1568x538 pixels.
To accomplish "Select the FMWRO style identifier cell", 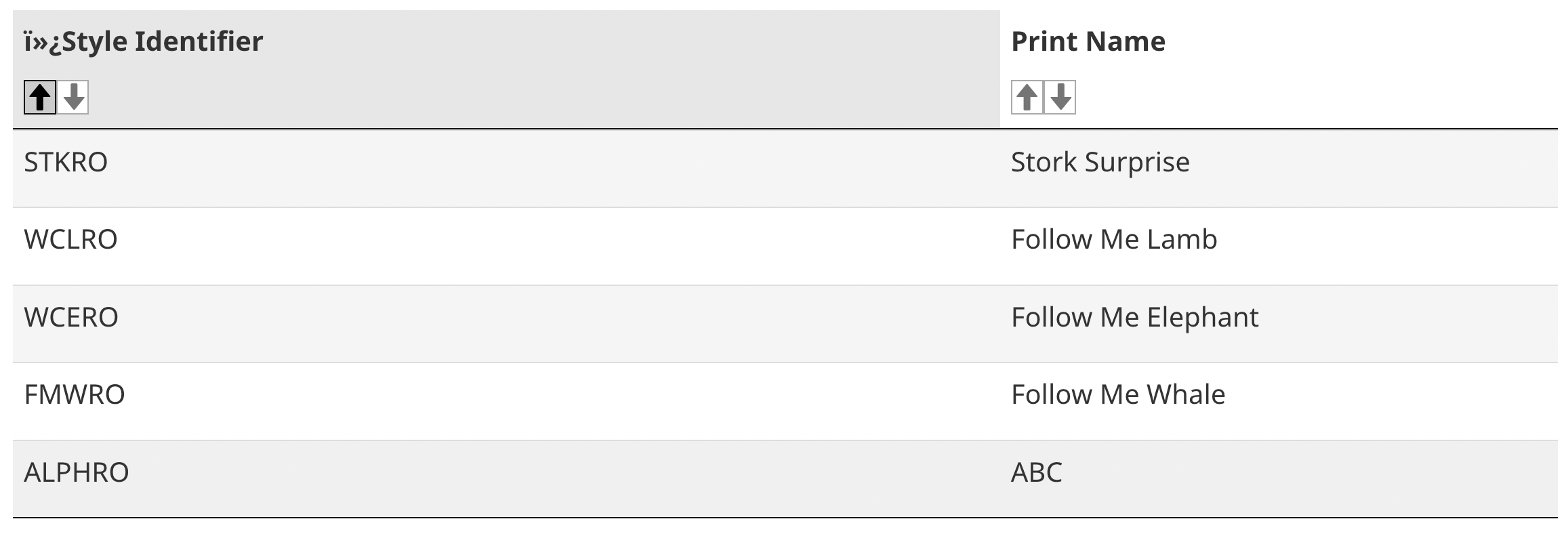I will [75, 395].
